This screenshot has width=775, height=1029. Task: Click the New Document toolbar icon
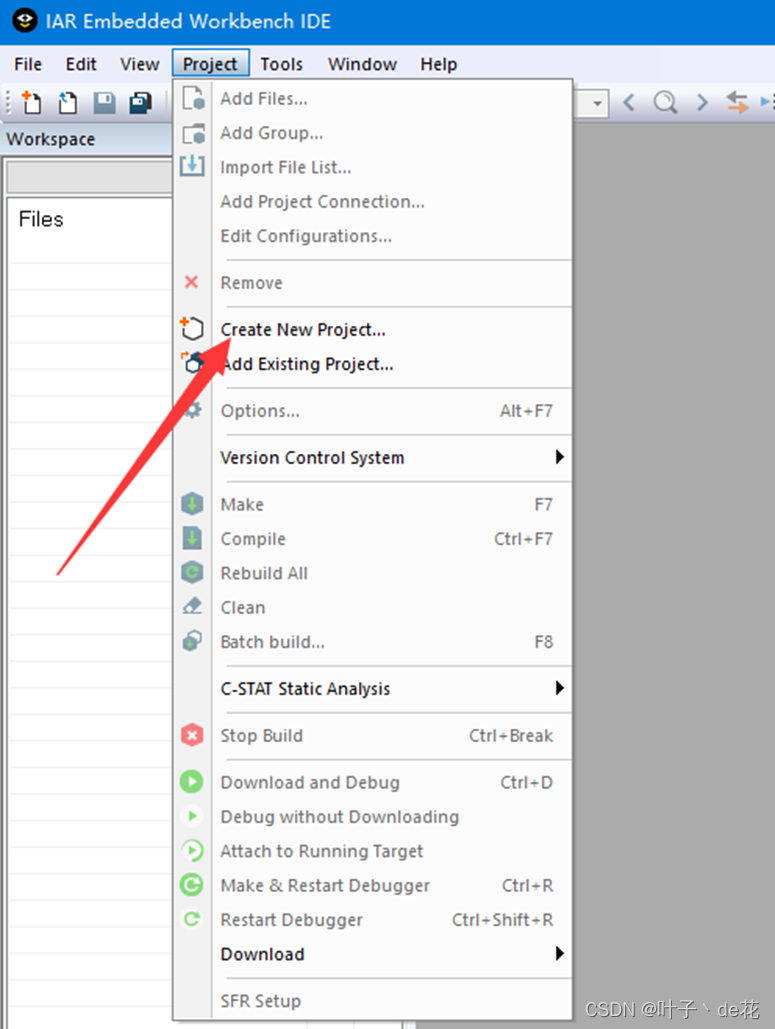(x=31, y=102)
